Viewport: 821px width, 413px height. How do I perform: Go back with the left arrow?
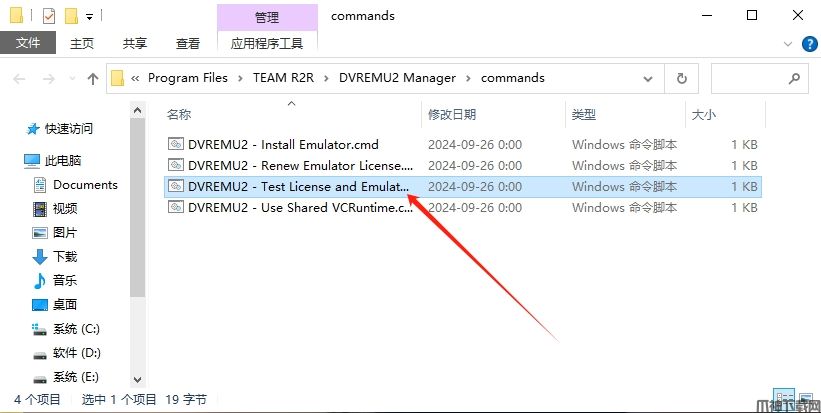(19, 79)
